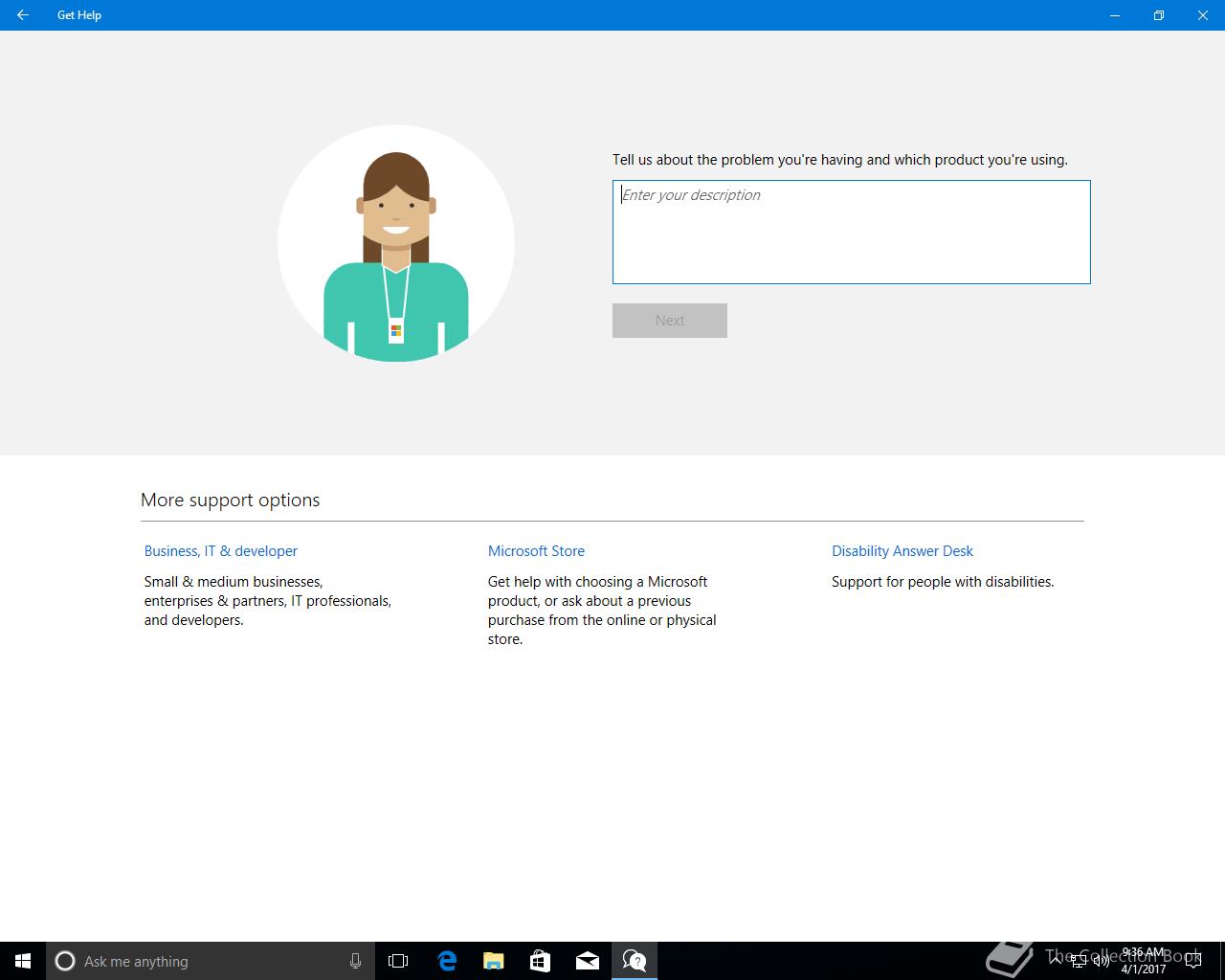The image size is (1225, 980).
Task: Click the Cortana microphone icon
Action: (355, 961)
